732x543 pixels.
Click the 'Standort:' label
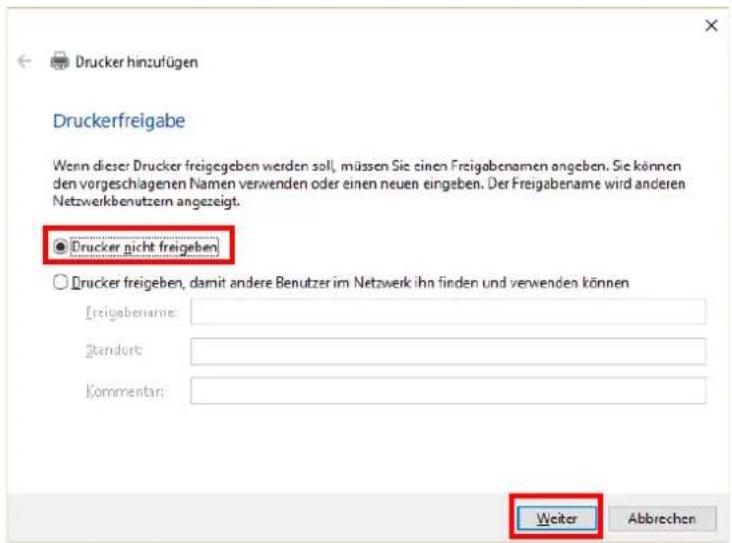pos(114,350)
